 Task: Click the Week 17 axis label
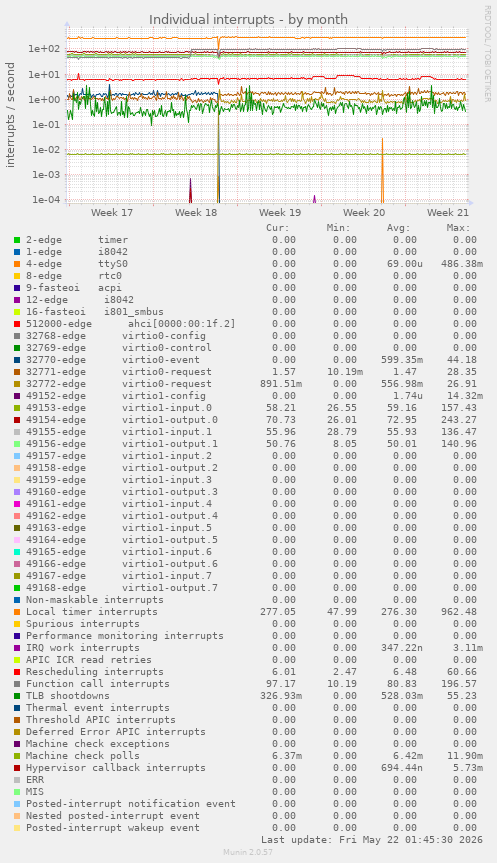[112, 212]
